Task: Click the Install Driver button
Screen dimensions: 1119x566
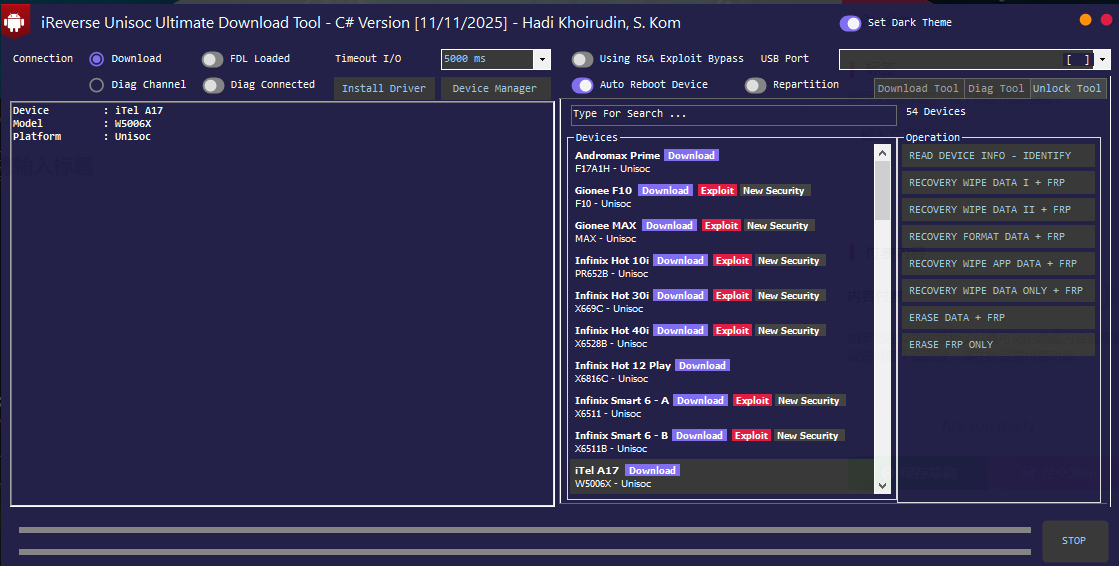Action: click(384, 89)
